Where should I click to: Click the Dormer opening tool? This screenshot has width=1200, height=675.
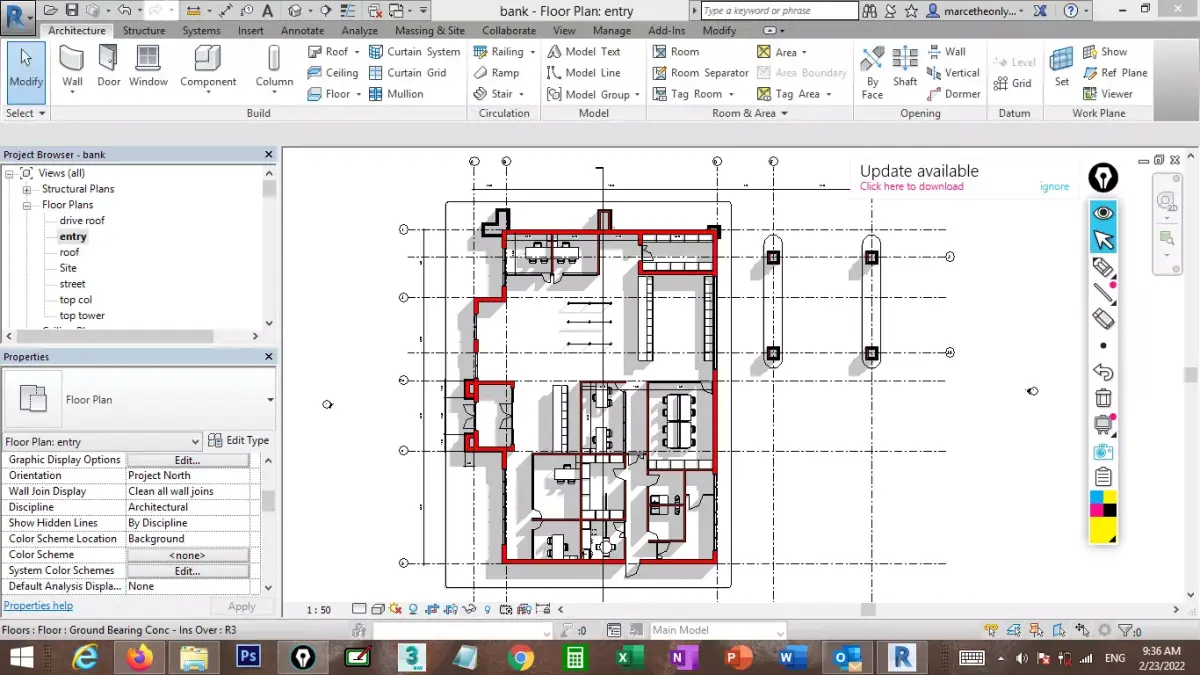pos(954,94)
